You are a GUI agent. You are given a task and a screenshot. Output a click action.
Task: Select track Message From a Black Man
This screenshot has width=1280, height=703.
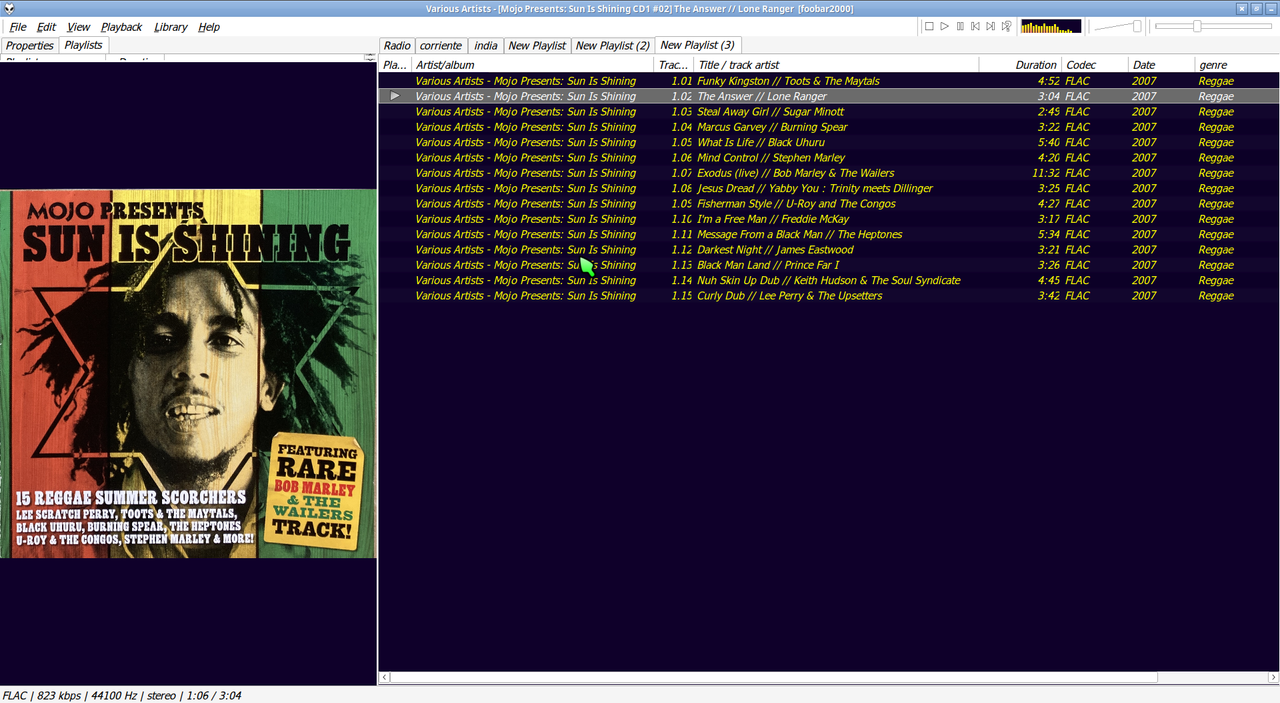coord(828,234)
